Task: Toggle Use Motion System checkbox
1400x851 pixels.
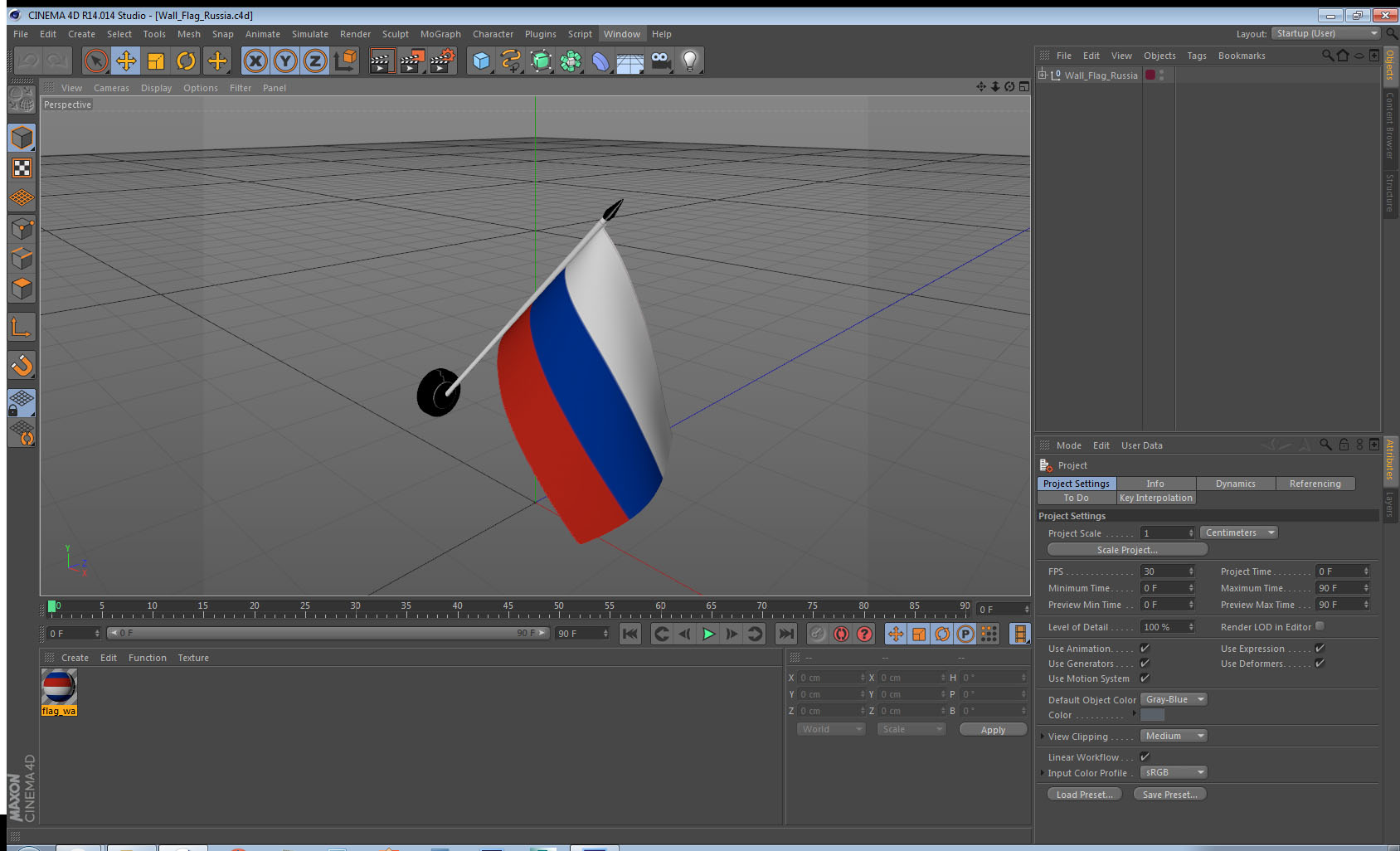Action: pos(1145,678)
